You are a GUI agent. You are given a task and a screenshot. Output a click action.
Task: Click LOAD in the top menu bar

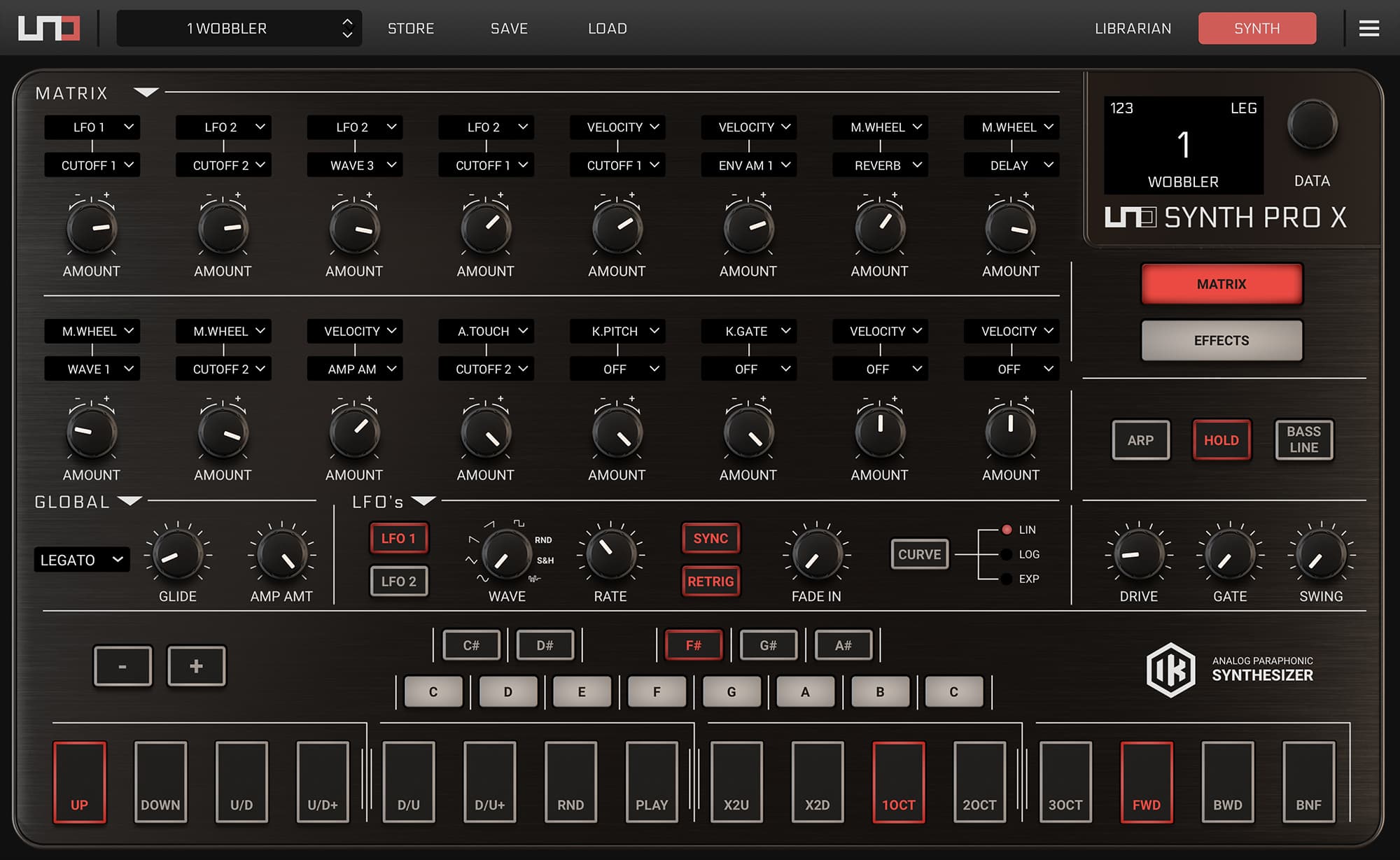607,28
